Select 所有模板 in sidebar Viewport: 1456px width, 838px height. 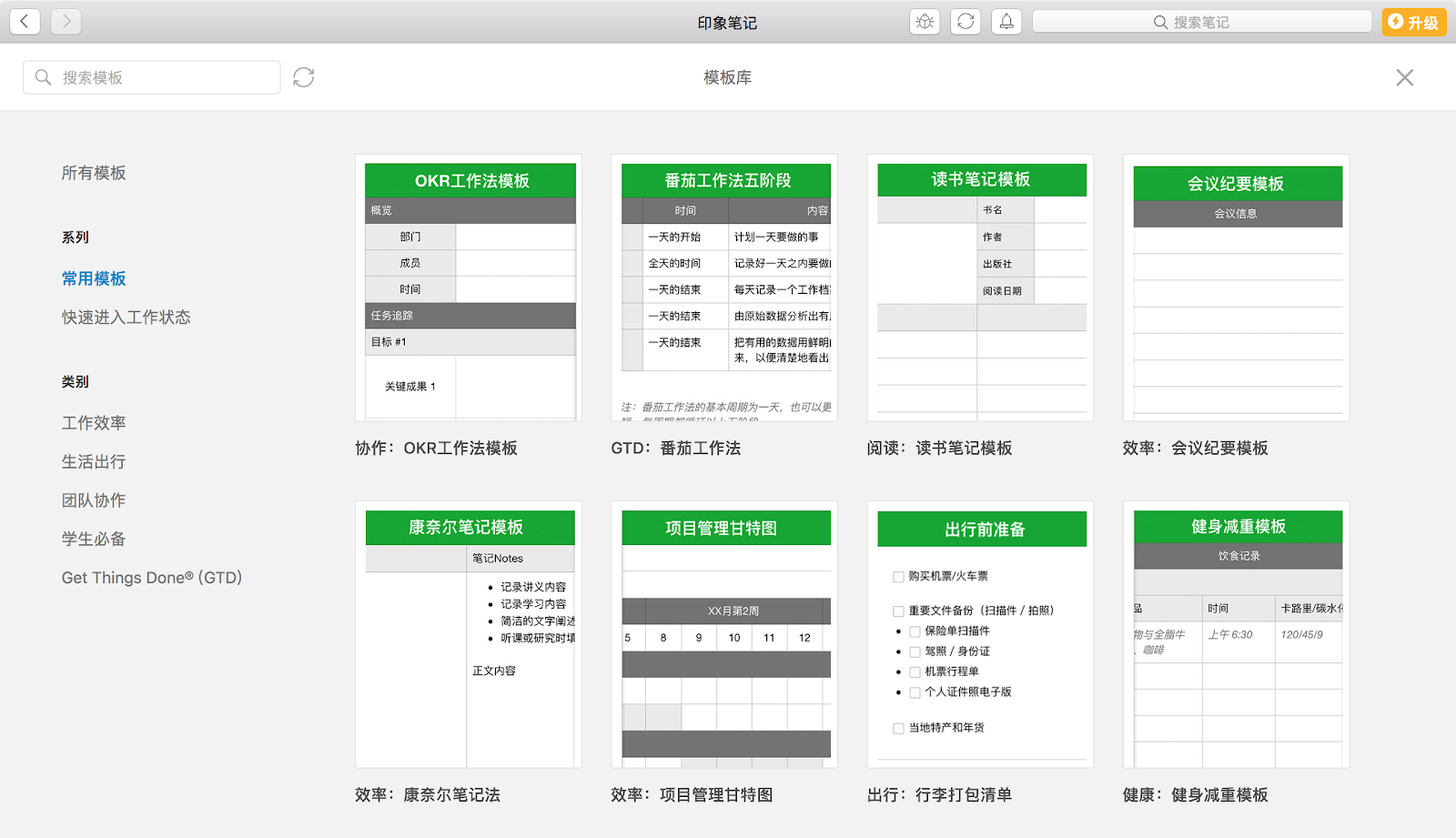click(94, 173)
